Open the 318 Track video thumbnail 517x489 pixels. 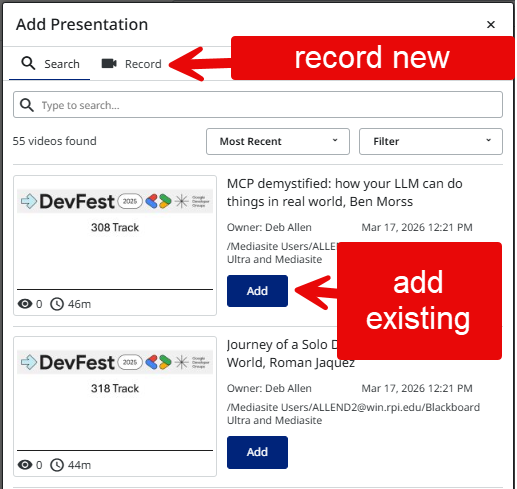point(115,406)
